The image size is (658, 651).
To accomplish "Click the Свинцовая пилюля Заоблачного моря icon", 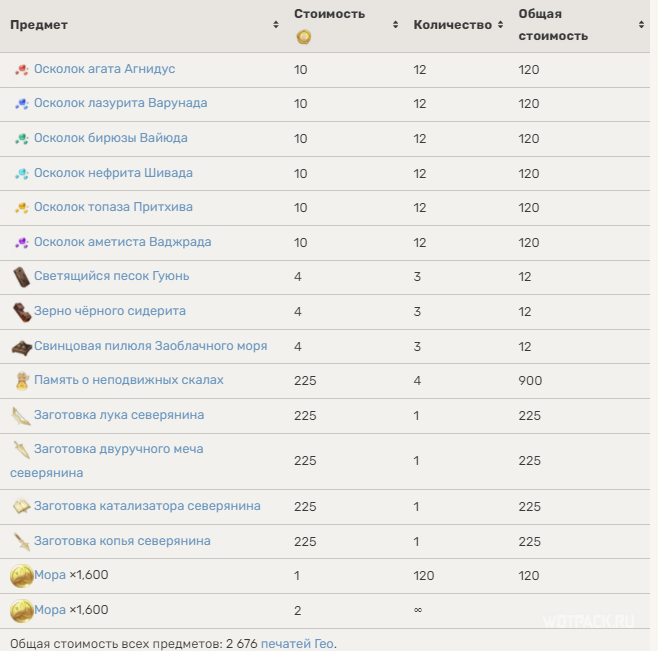I will pos(21,348).
